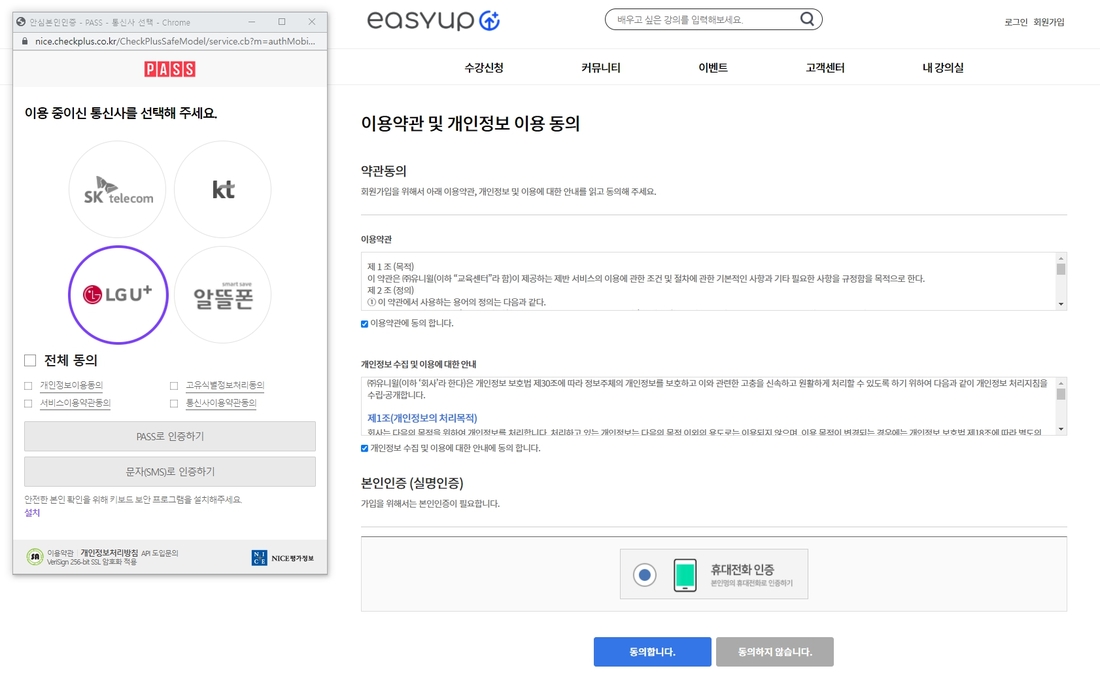Click the NICE평가정보 logo
This screenshot has width=1100, height=679.
[x=283, y=558]
